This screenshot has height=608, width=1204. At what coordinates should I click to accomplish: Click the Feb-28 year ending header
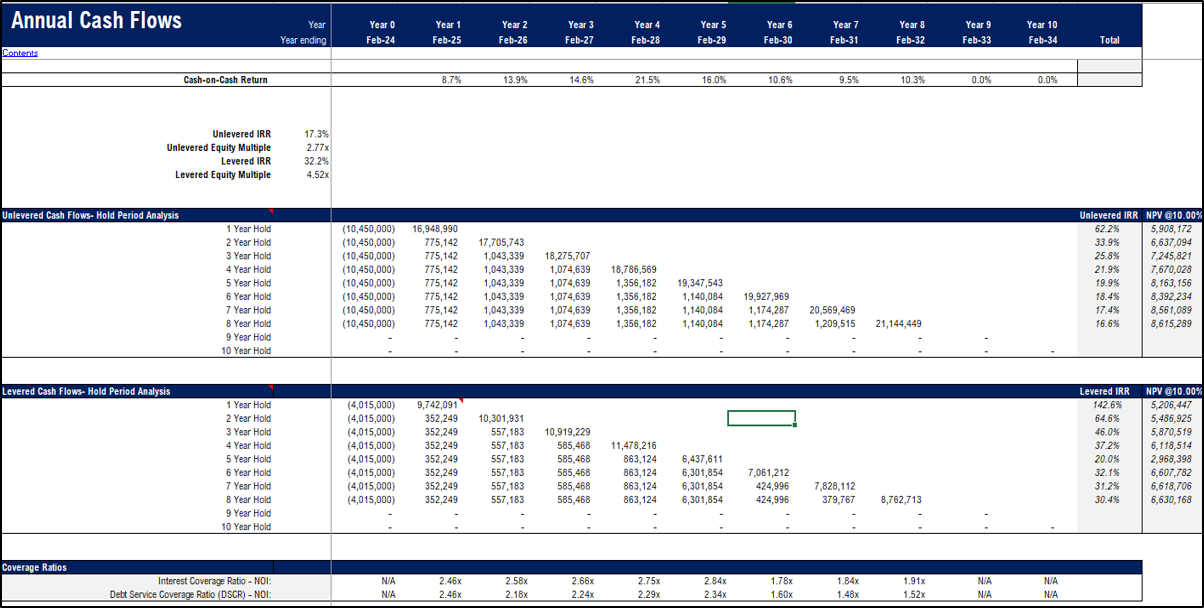pyautogui.click(x=646, y=40)
